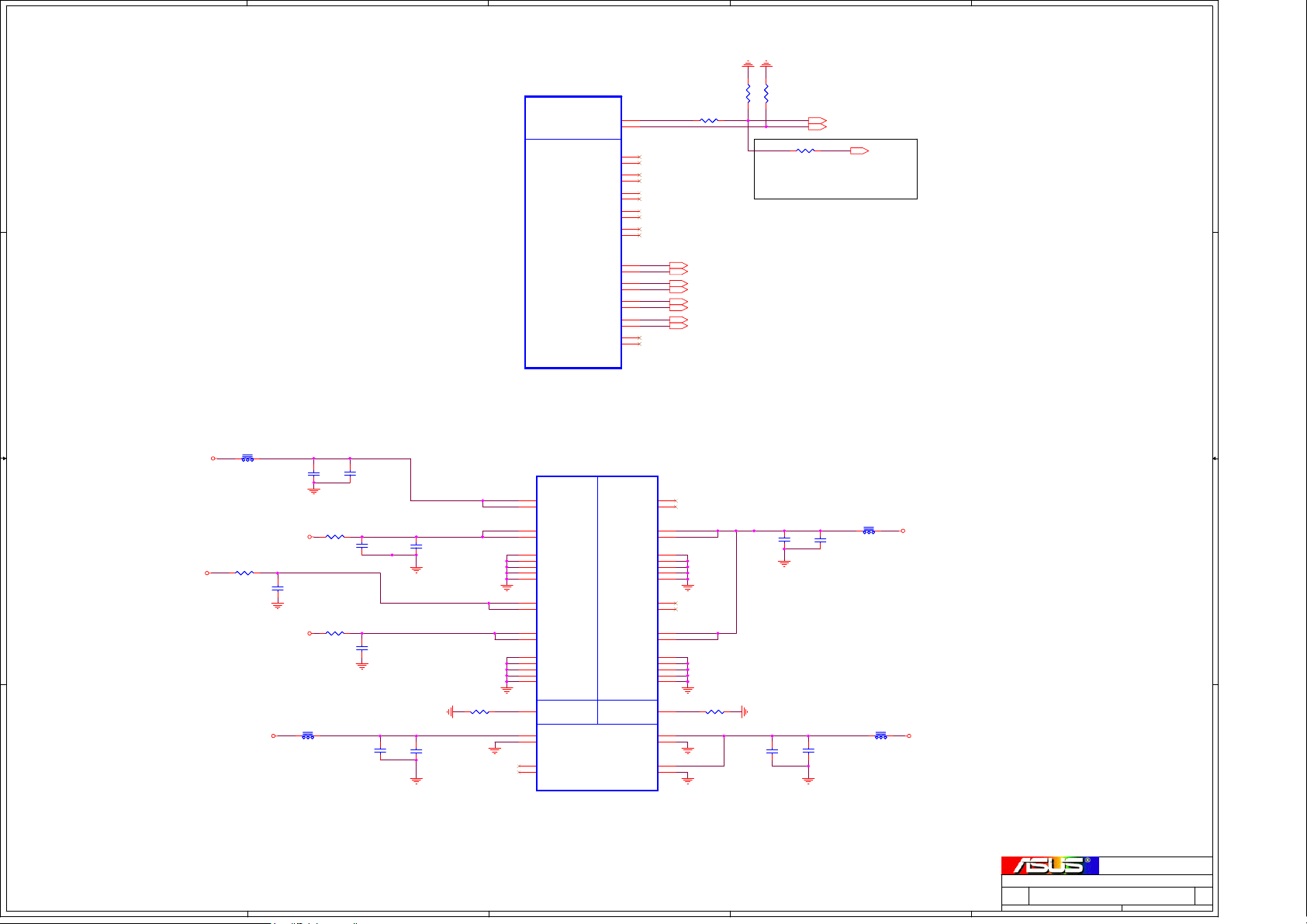Click the horizontal resistor on upper chip's output line

click(709, 120)
